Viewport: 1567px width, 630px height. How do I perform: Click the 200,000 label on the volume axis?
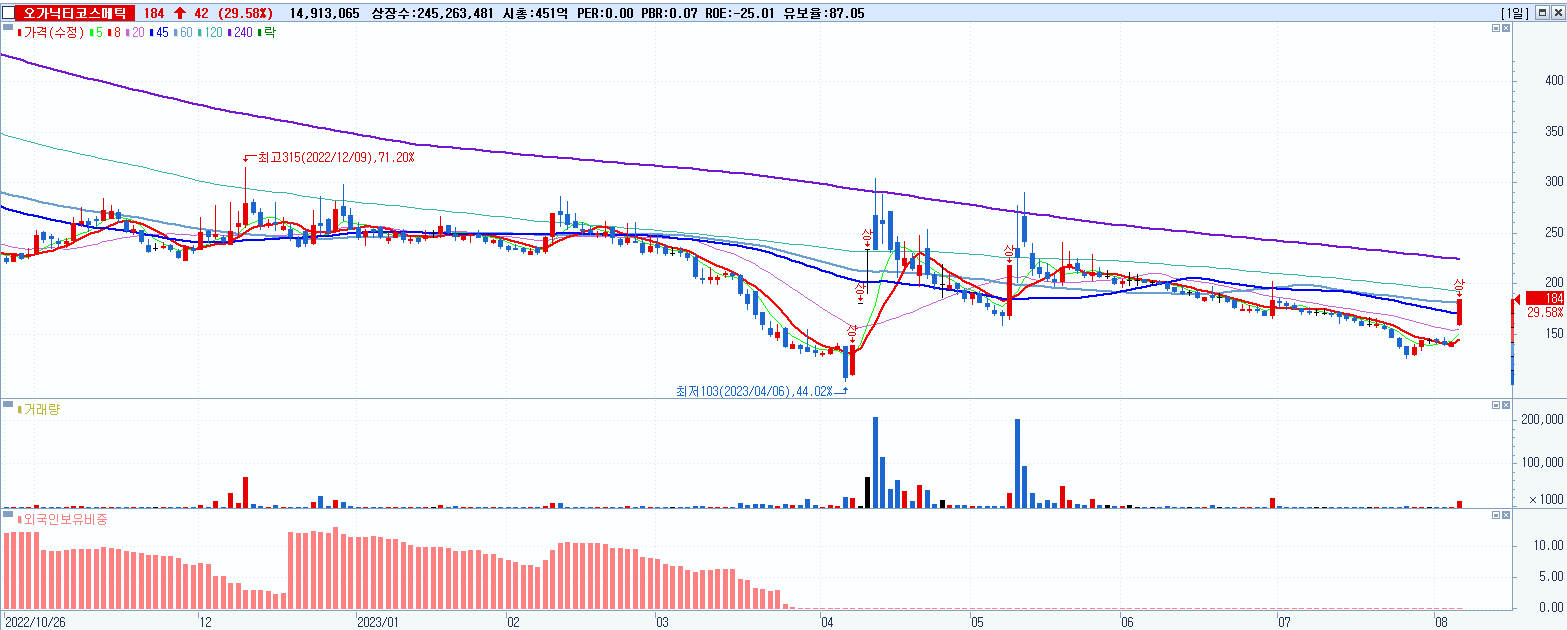pyautogui.click(x=1540, y=421)
